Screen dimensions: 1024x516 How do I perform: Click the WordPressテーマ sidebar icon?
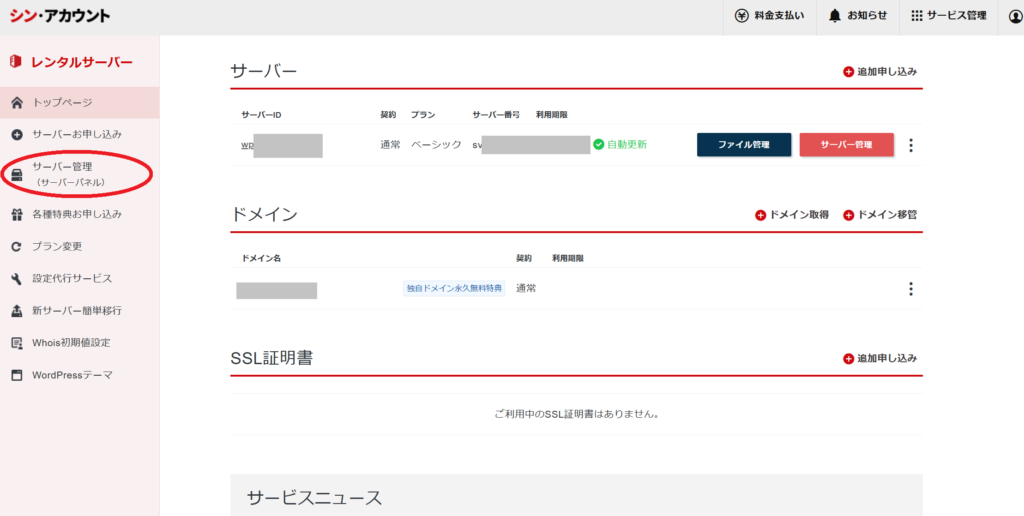[16, 375]
